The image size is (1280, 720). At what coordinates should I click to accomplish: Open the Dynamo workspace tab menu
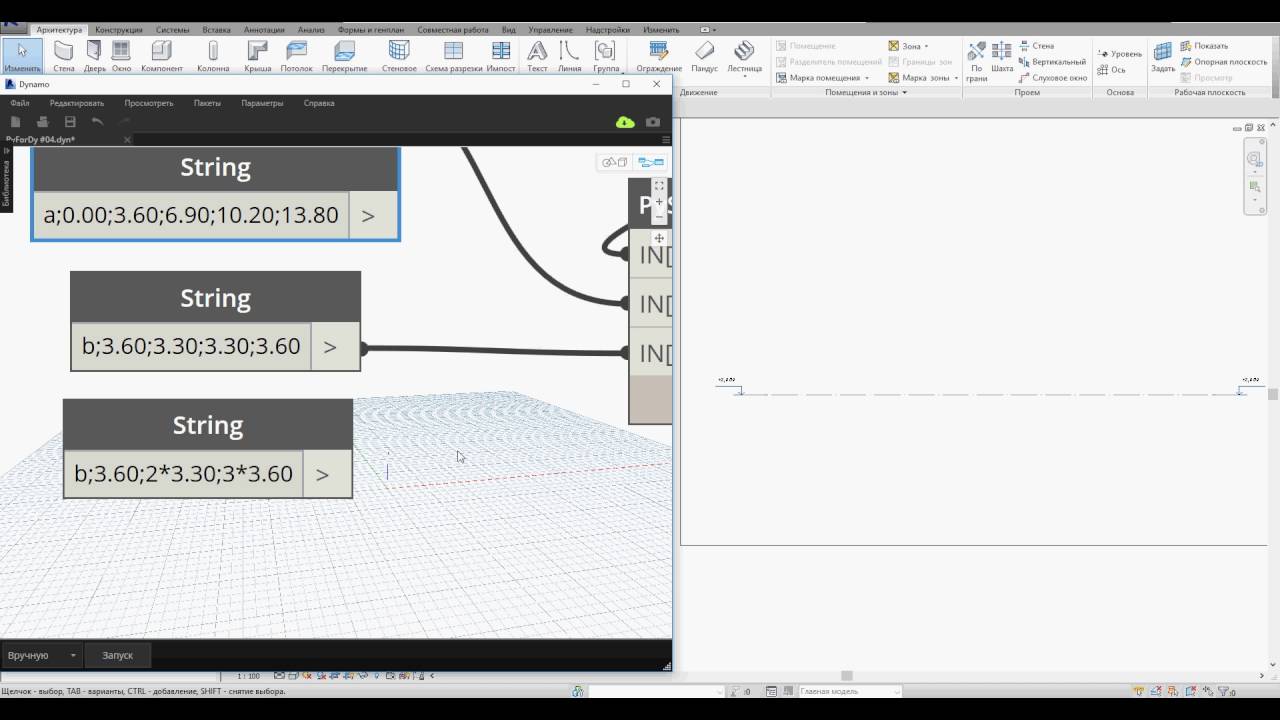[x=666, y=140]
